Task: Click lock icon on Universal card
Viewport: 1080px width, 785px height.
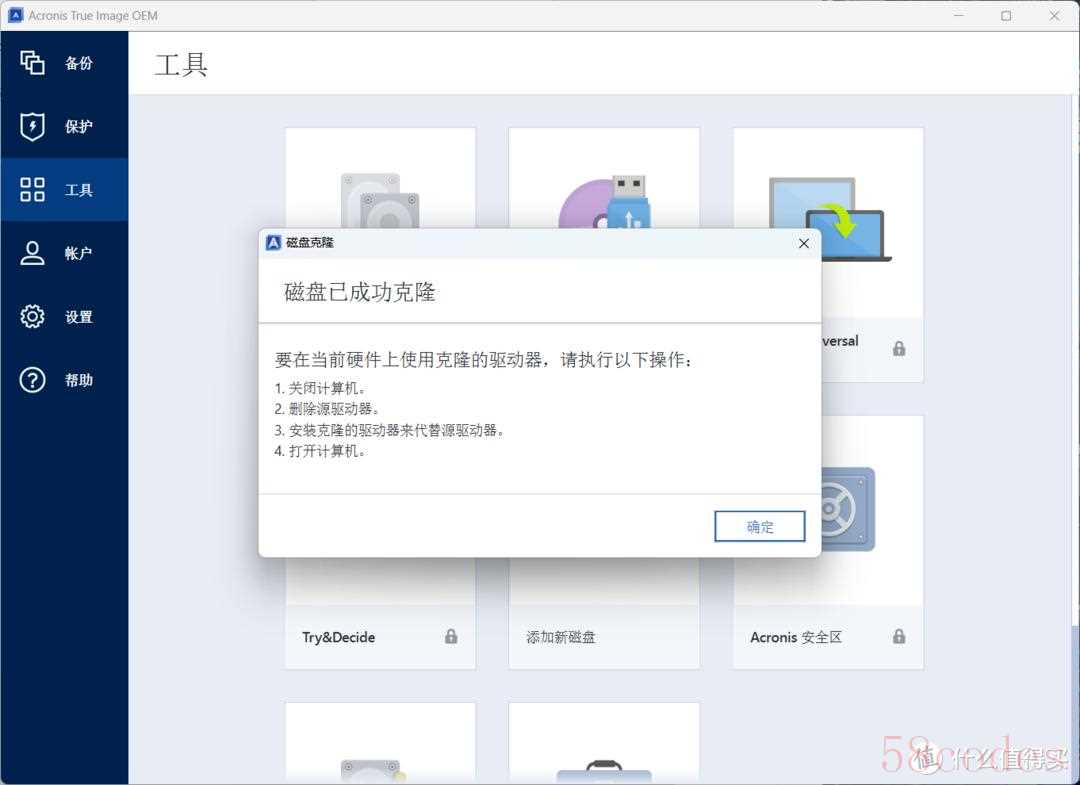Action: [x=899, y=348]
